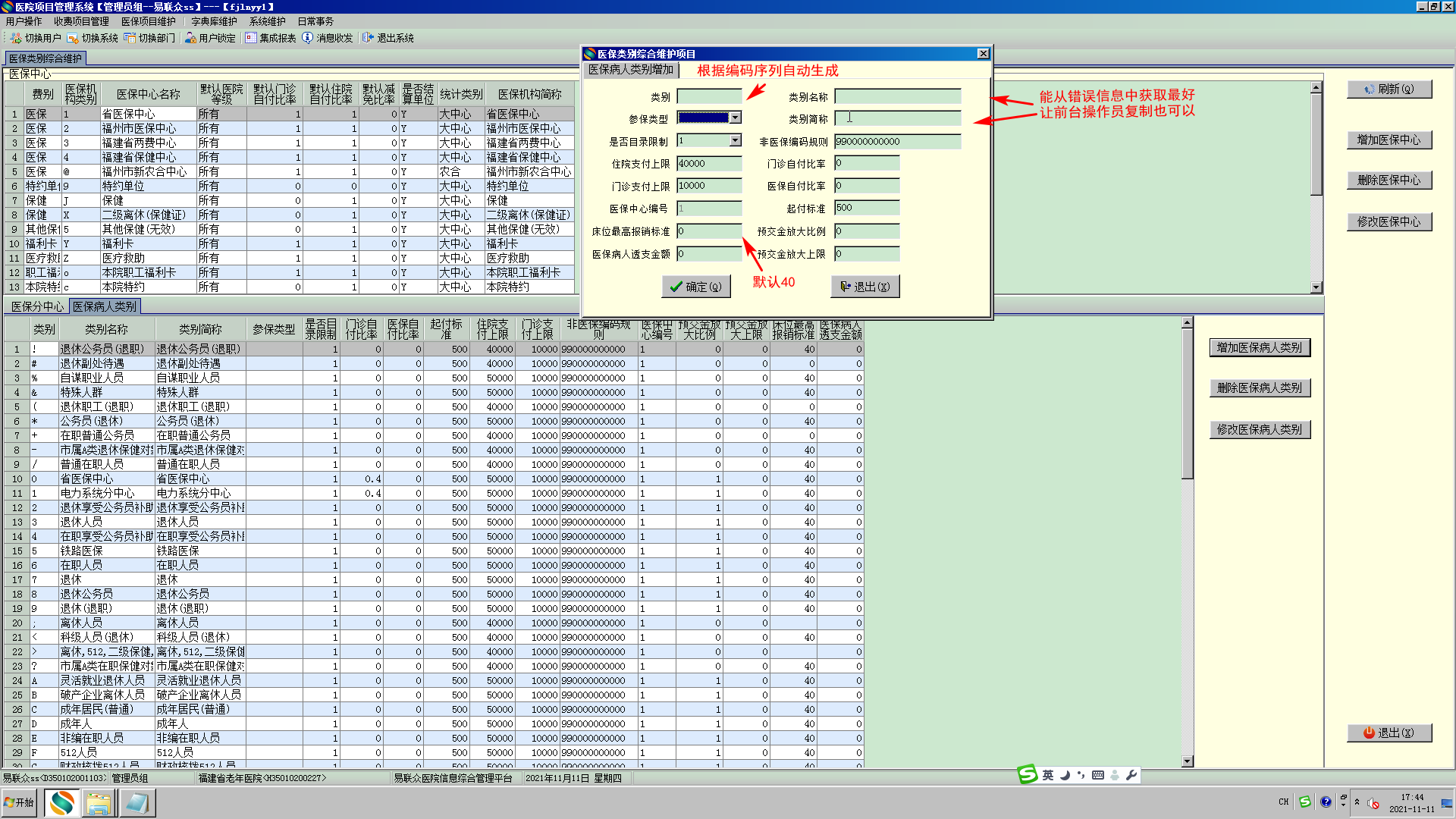Click the 确定 button in dialog
Image resolution: width=1456 pixels, height=819 pixels.
click(x=696, y=287)
